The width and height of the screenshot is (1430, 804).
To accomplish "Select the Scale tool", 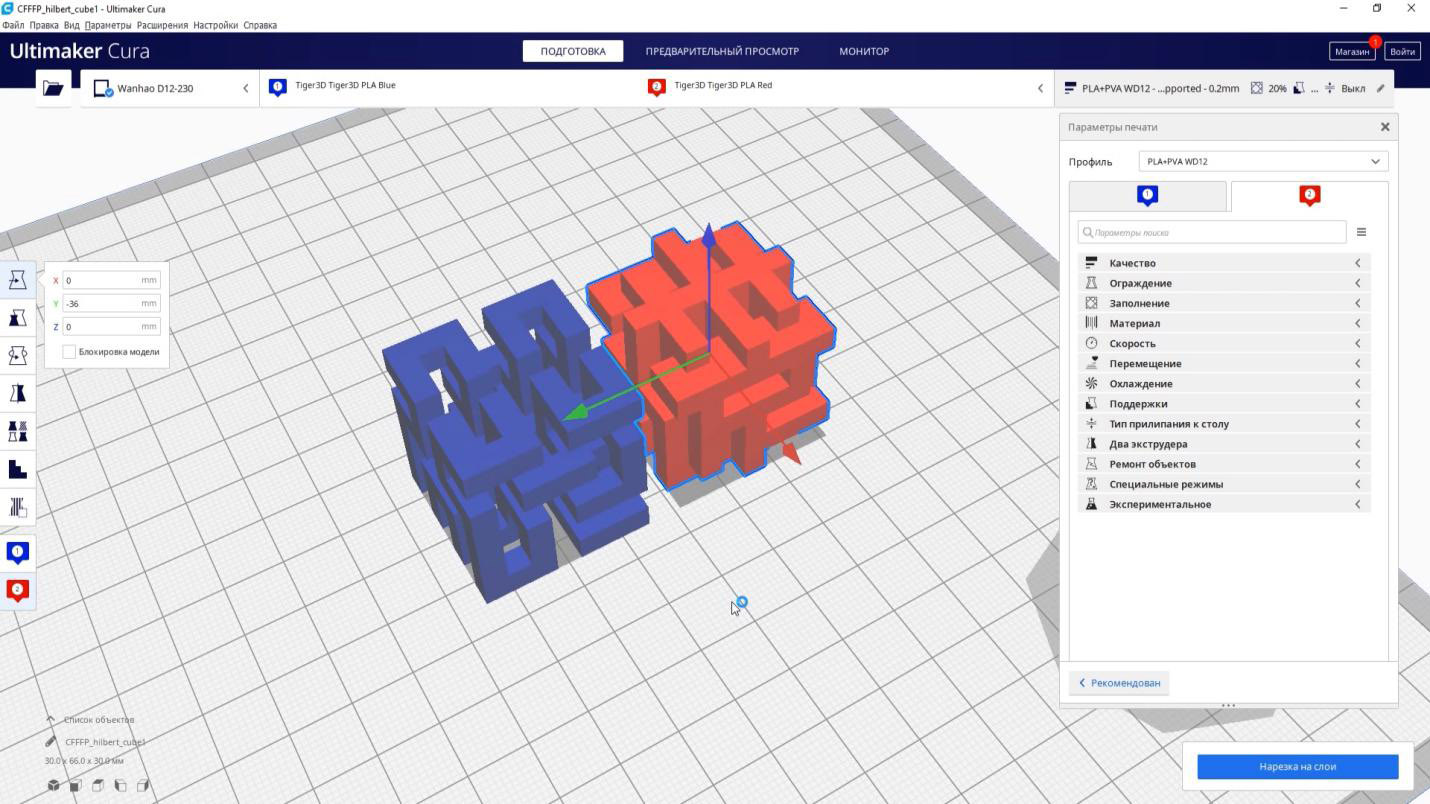I will (x=17, y=318).
